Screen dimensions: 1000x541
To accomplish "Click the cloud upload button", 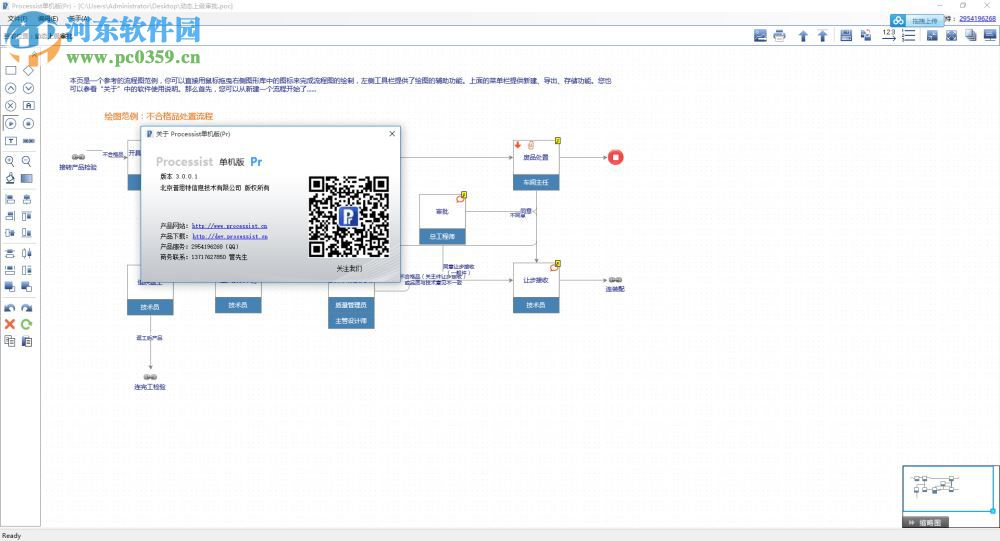I will (917, 20).
